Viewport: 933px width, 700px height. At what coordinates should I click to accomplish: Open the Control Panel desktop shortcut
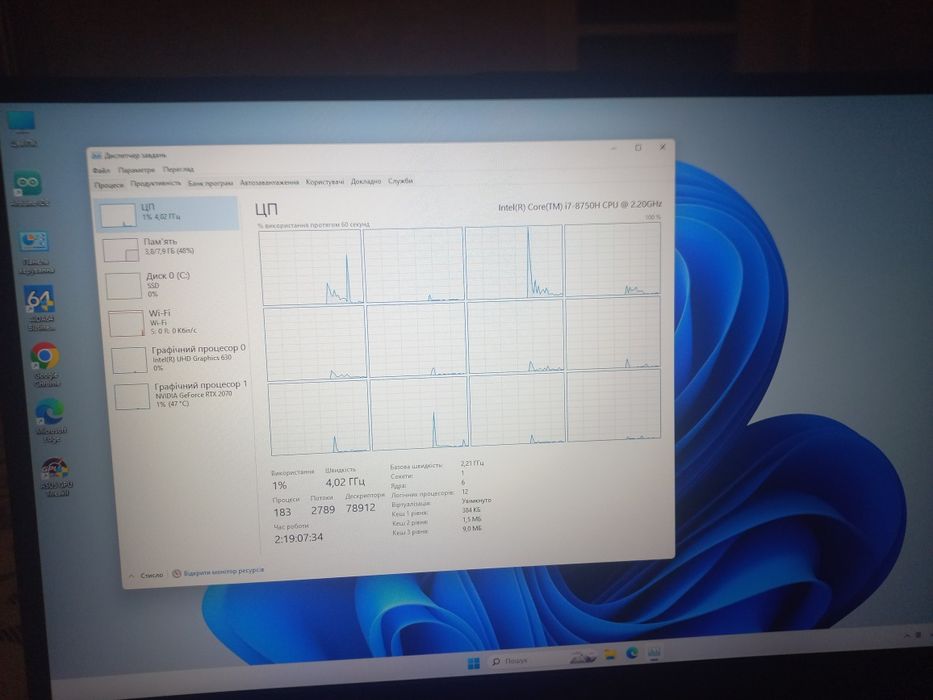tap(35, 252)
